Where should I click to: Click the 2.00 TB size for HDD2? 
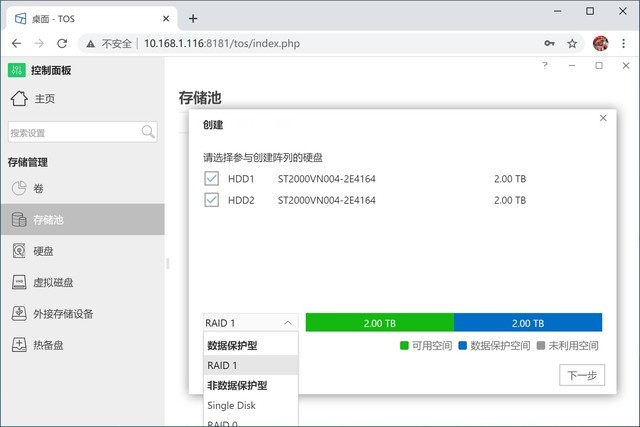click(510, 200)
